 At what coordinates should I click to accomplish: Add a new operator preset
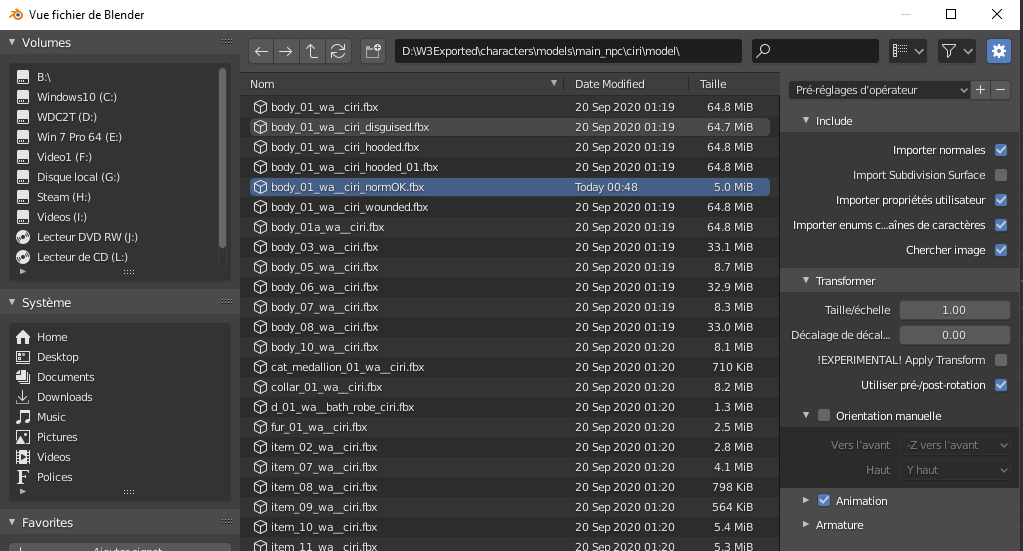pyautogui.click(x=980, y=90)
